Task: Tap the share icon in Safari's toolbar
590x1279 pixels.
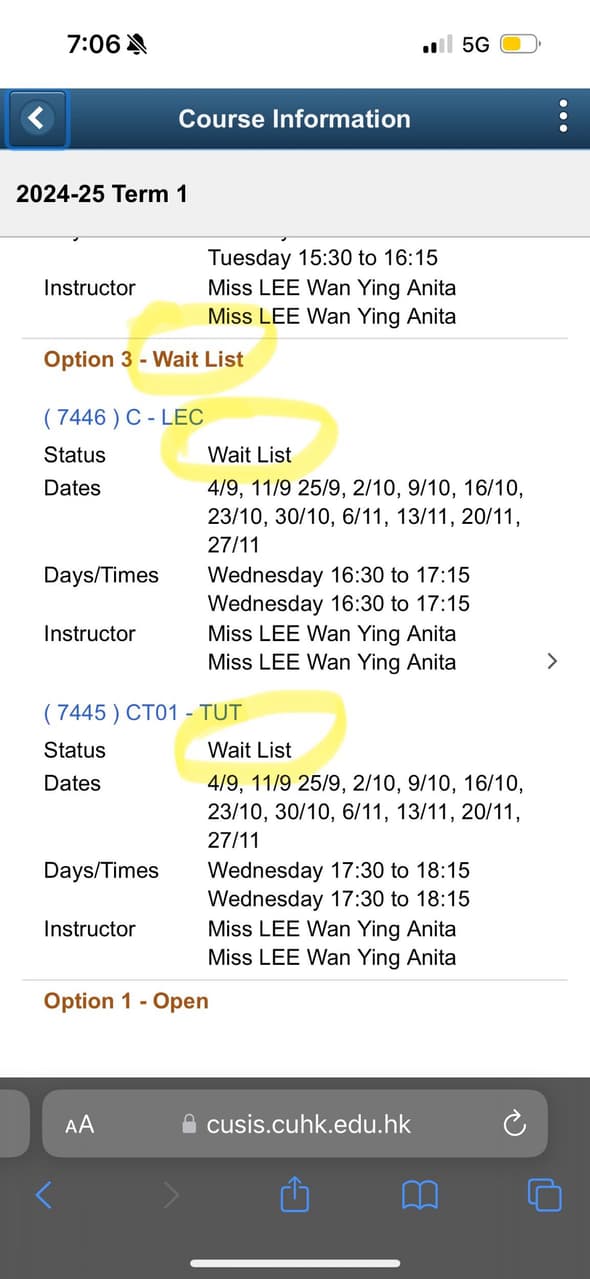Action: pos(294,1195)
